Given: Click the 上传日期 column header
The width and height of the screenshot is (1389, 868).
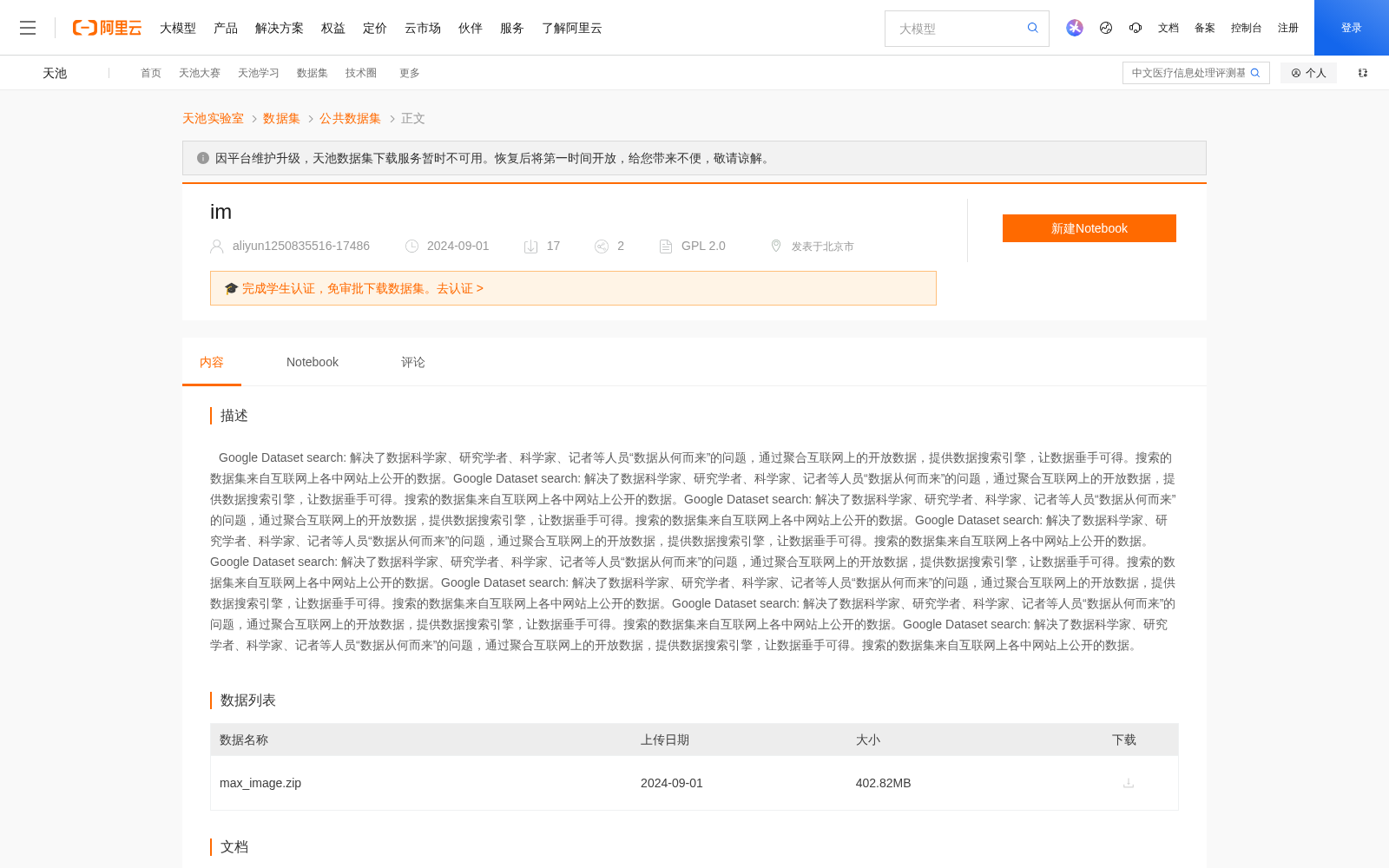Looking at the screenshot, I should click(x=665, y=740).
